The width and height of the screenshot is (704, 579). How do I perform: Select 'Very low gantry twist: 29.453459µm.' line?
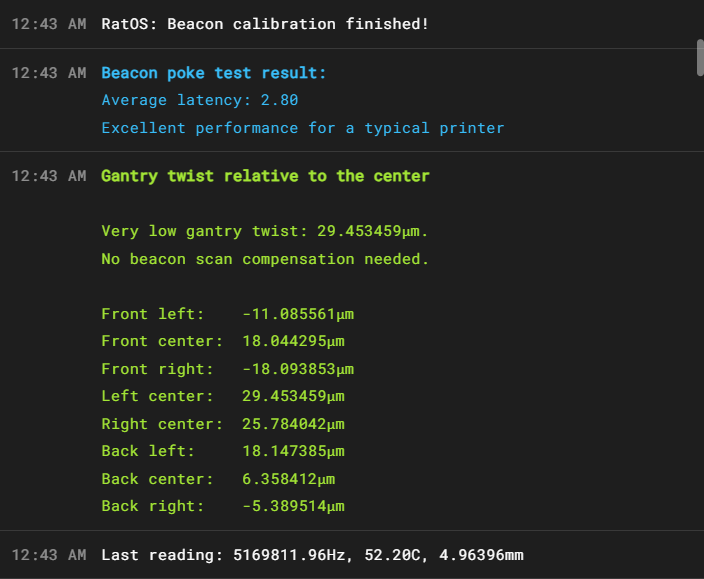point(265,231)
